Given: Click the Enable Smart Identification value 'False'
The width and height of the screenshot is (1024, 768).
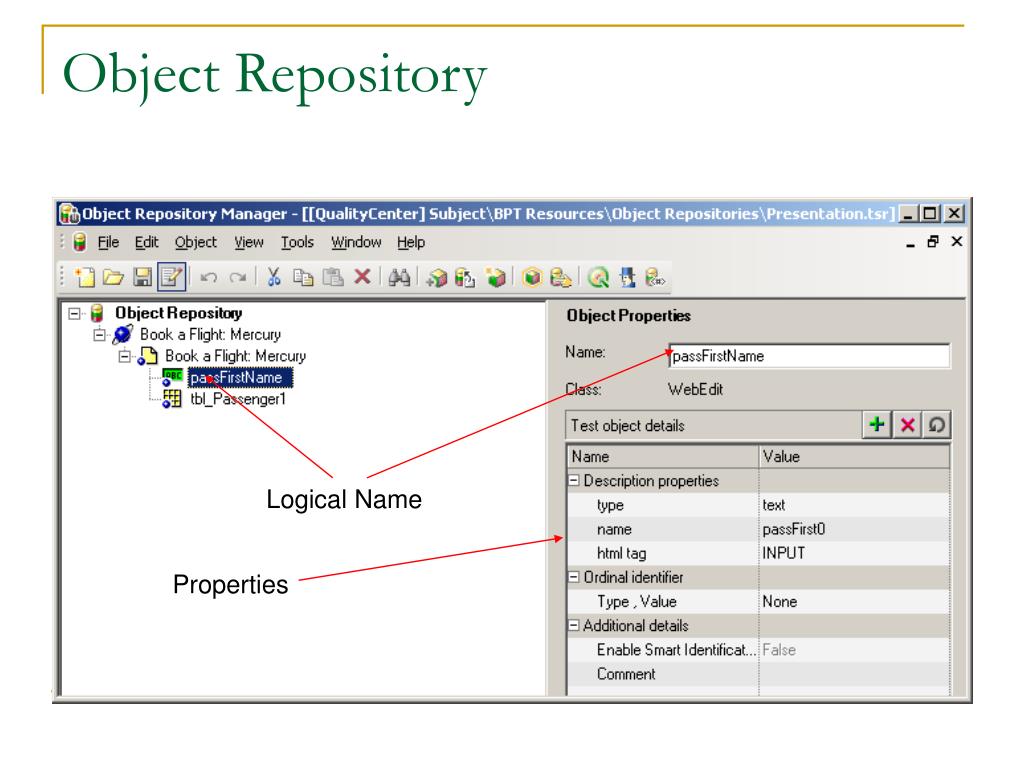Looking at the screenshot, I should tap(779, 650).
